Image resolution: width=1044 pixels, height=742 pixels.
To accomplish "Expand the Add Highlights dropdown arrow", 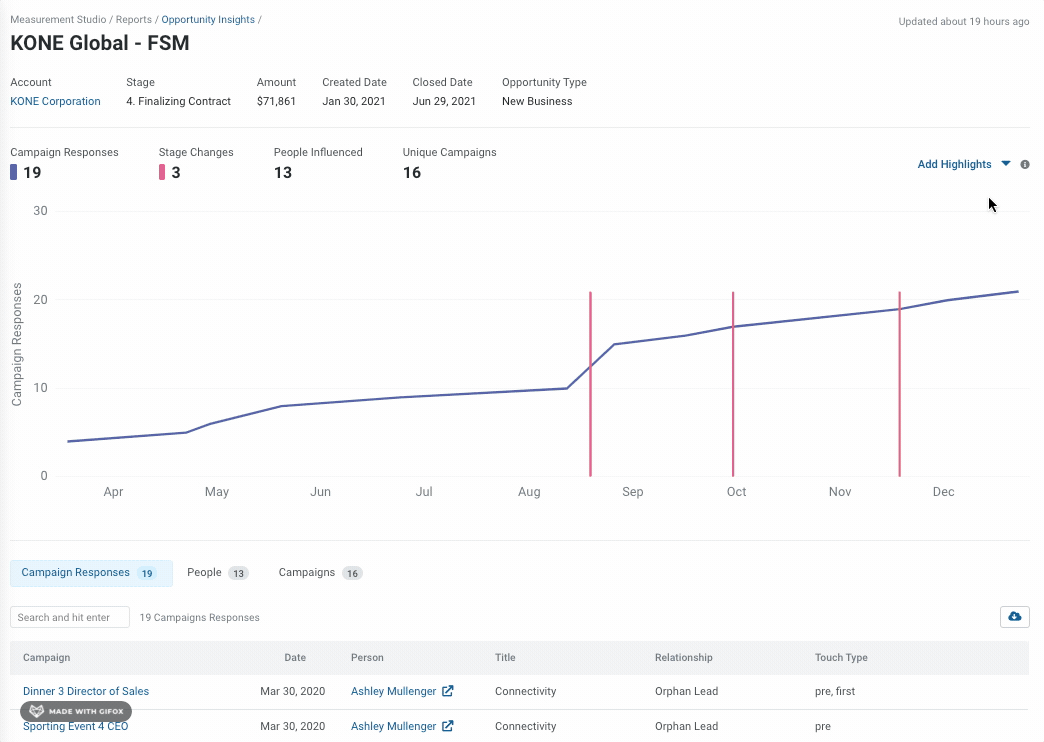I will pos(1006,164).
